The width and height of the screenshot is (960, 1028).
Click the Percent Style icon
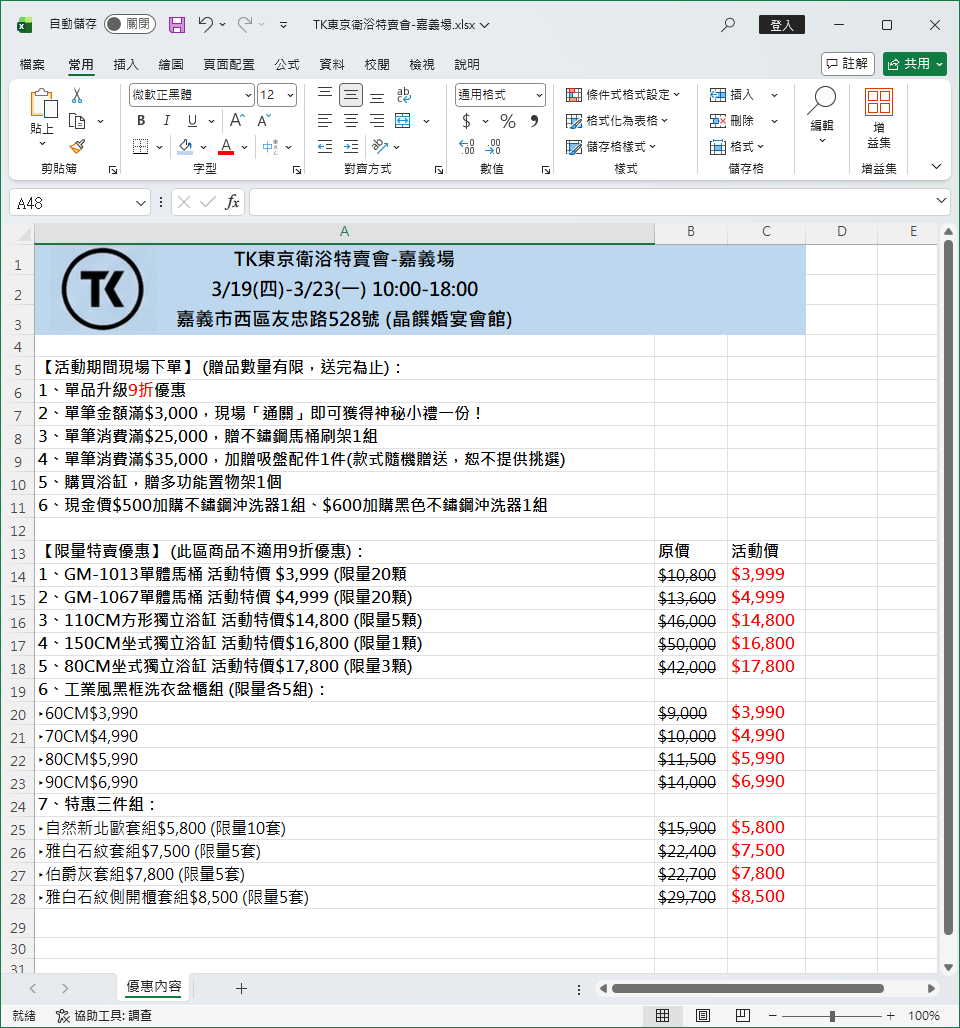pyautogui.click(x=508, y=121)
